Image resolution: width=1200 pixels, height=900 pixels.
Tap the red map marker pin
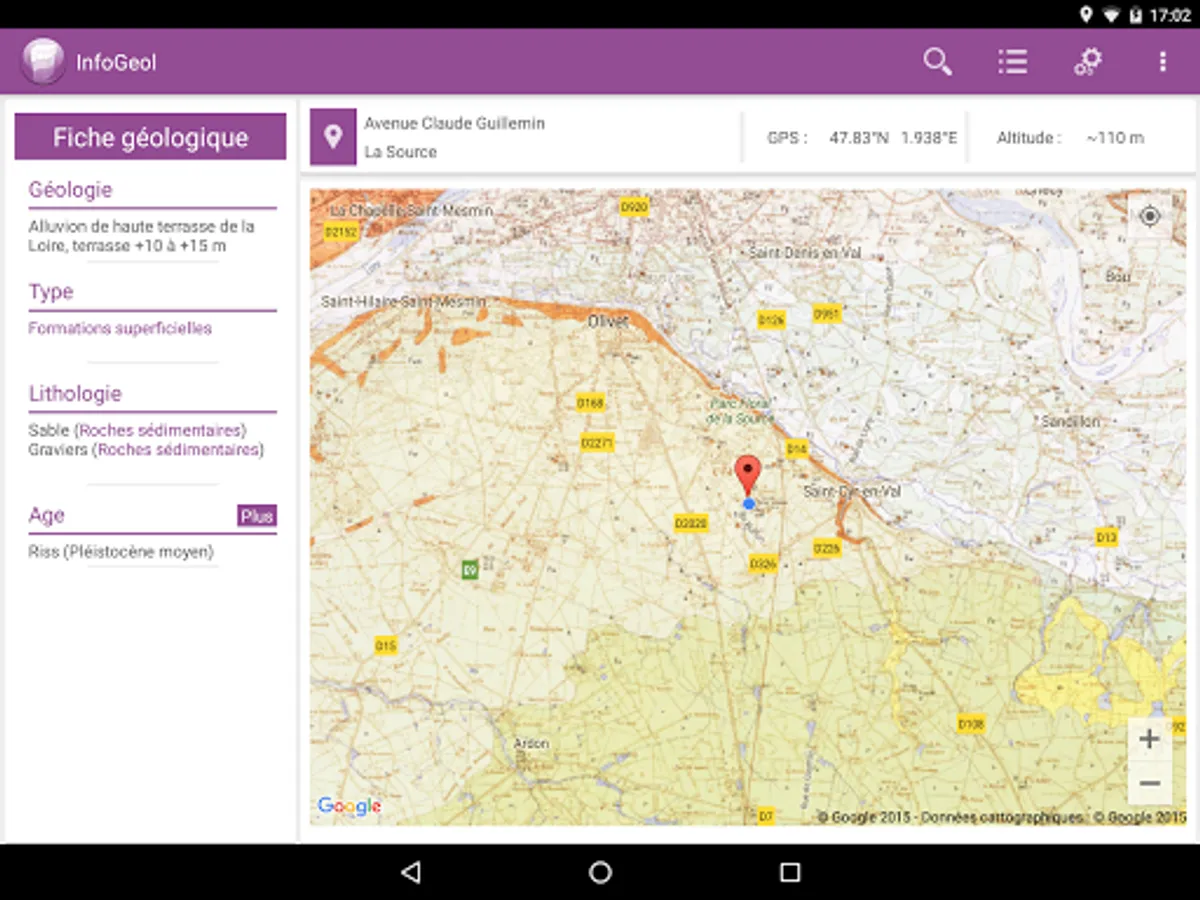click(748, 475)
